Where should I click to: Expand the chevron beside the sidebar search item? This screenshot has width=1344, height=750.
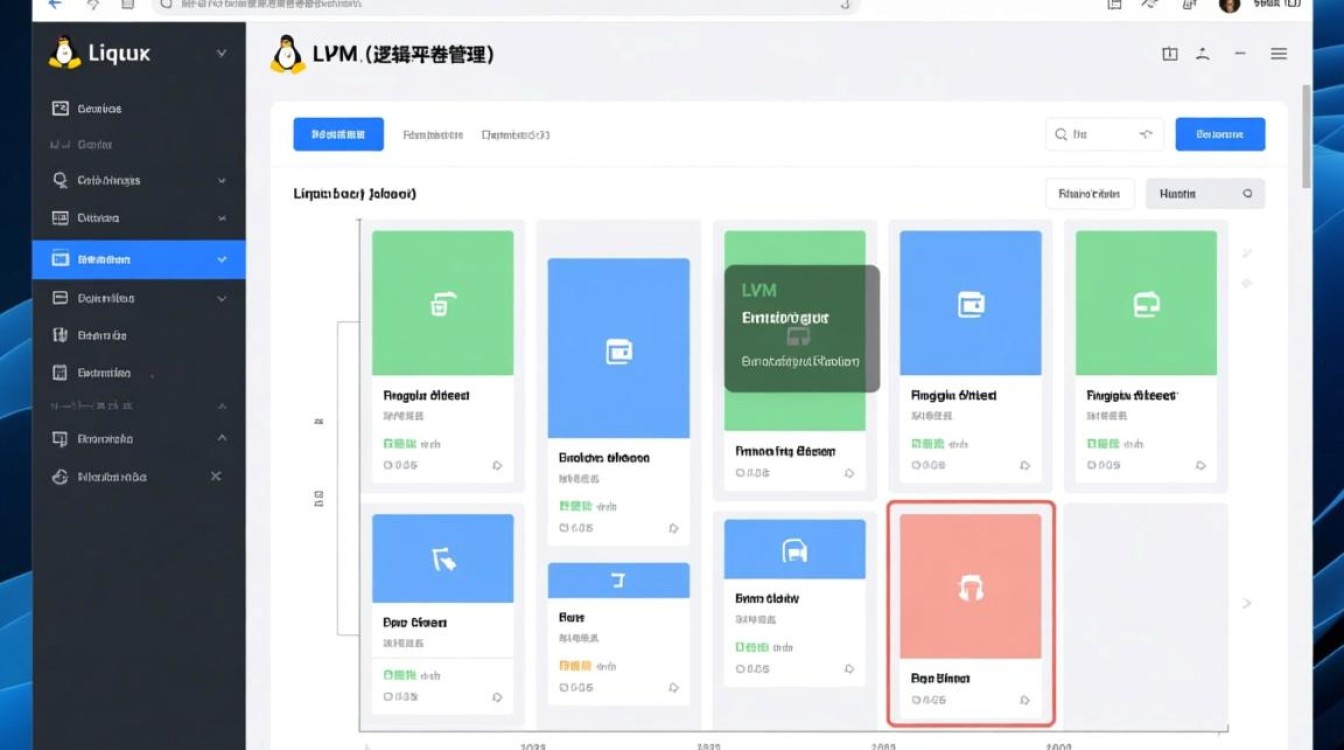[221, 181]
